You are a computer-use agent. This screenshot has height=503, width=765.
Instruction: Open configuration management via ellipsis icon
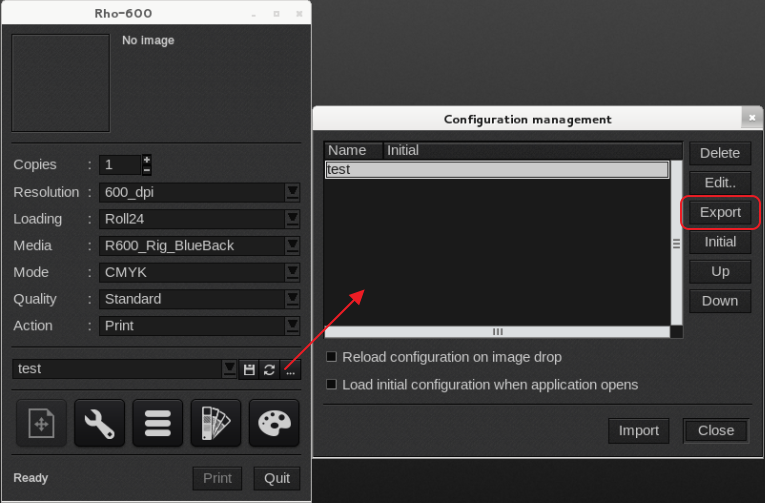click(x=290, y=369)
